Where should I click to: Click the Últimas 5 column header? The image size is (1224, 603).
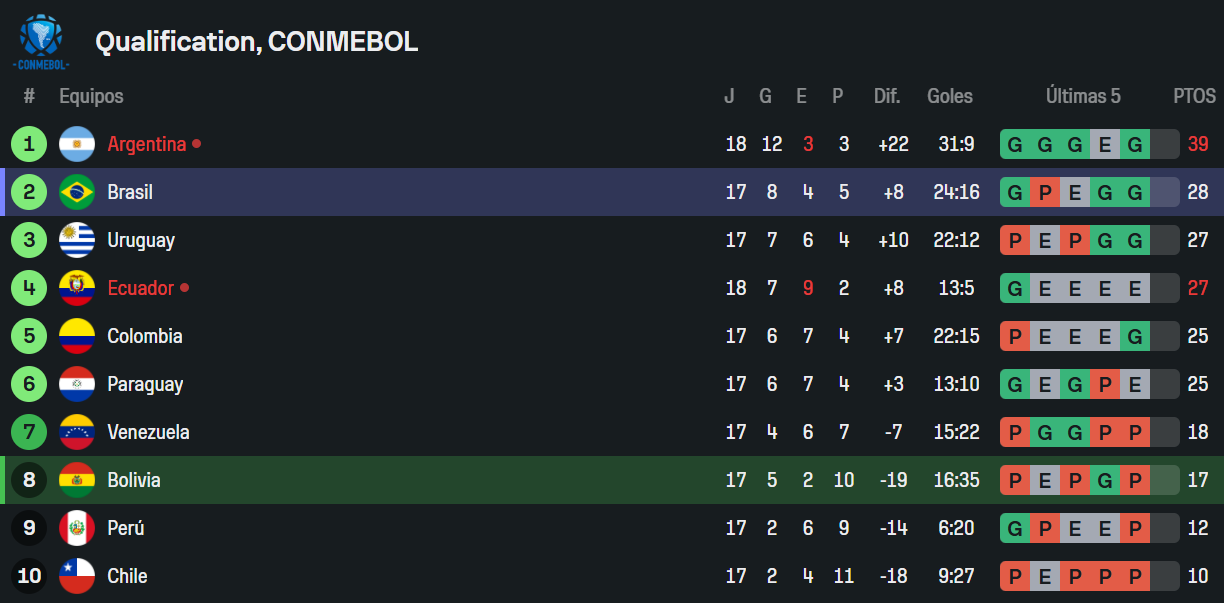pyautogui.click(x=1083, y=97)
